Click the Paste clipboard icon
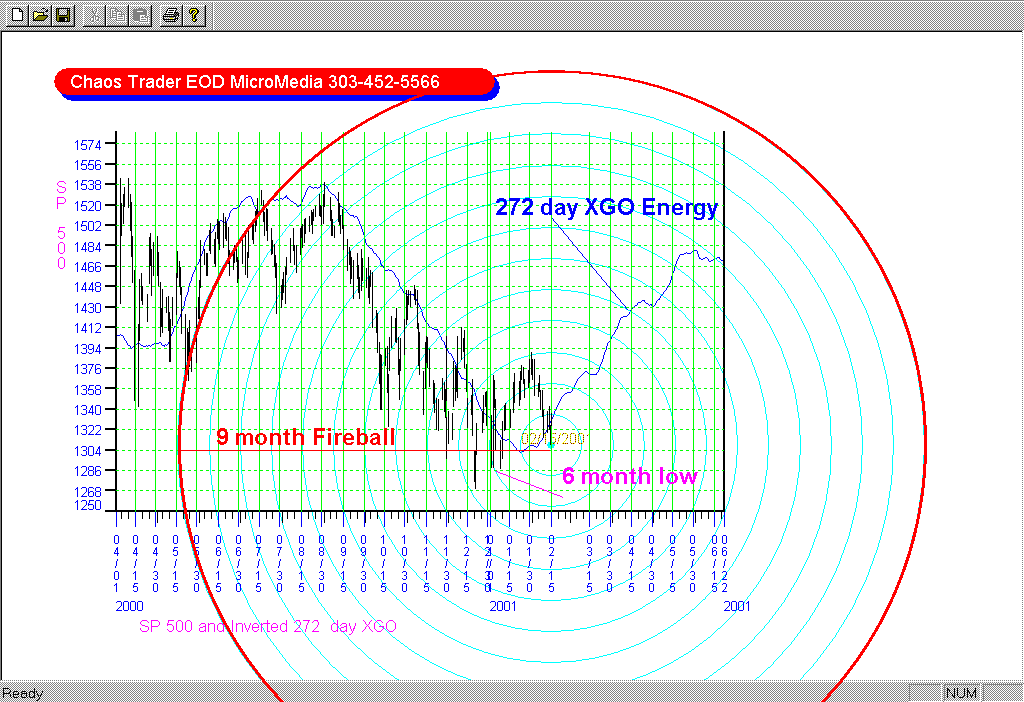The height and width of the screenshot is (702, 1024). pos(140,14)
